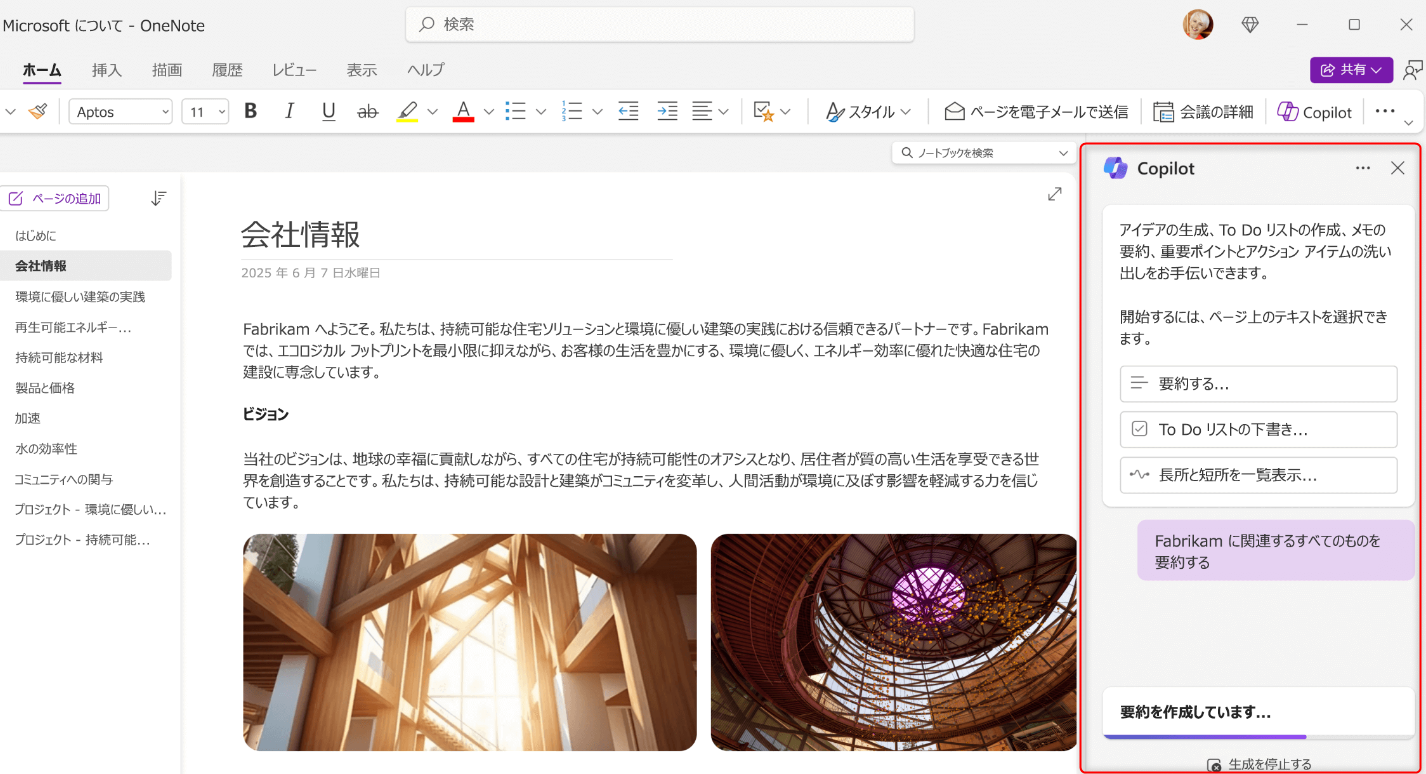Click the To Do tag checkbox icon
The width and height of the screenshot is (1426, 774).
(764, 112)
